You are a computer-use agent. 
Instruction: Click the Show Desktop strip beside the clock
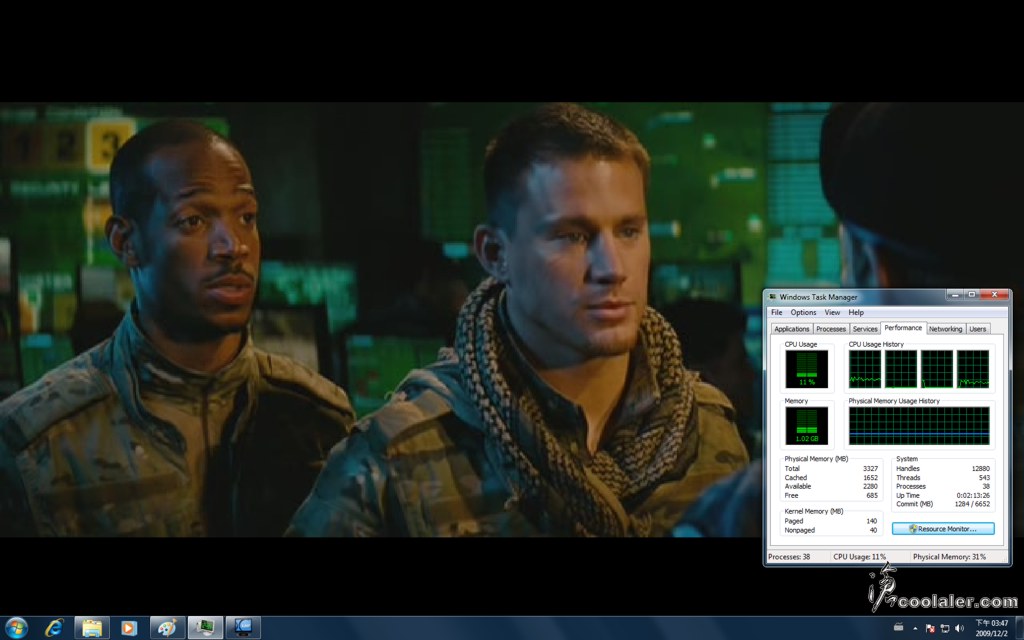tap(1019, 628)
